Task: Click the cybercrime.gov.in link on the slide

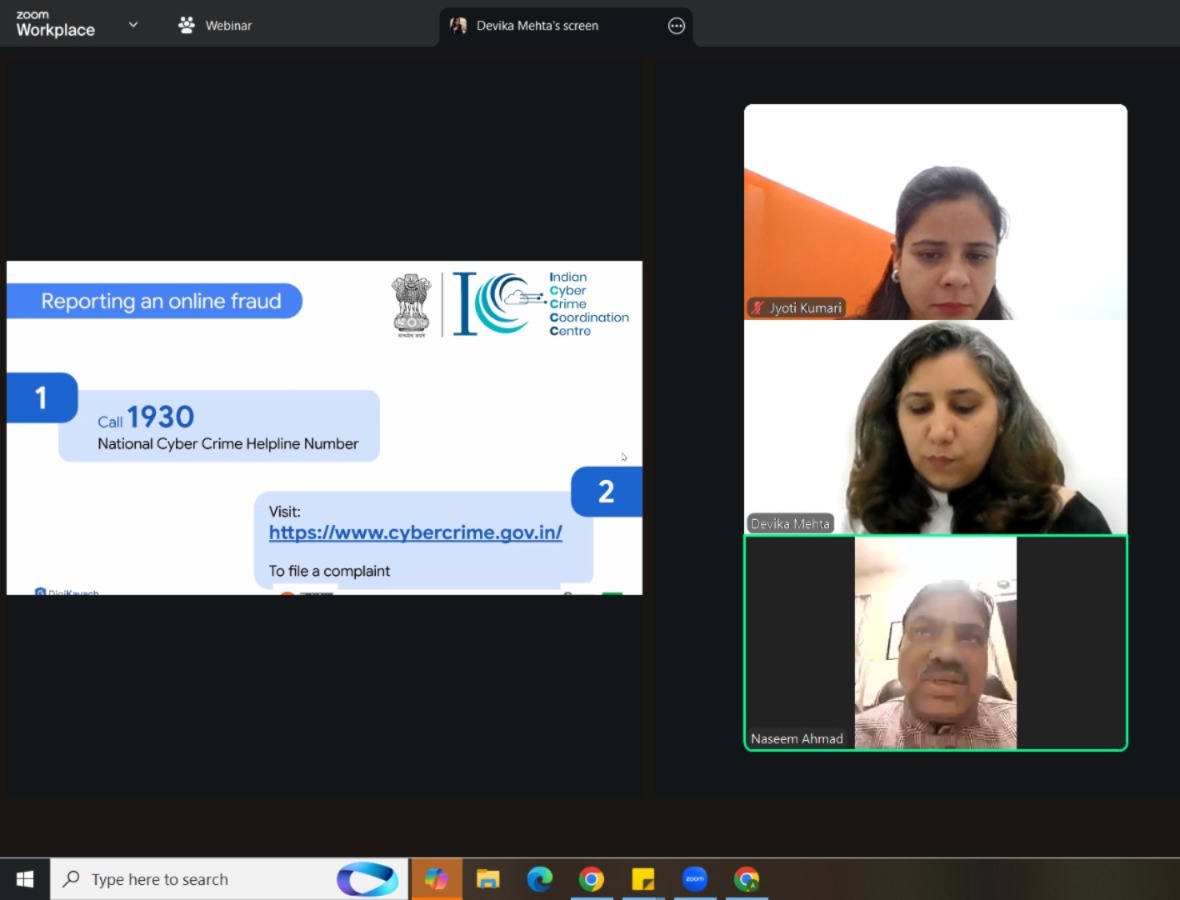Action: (x=415, y=533)
